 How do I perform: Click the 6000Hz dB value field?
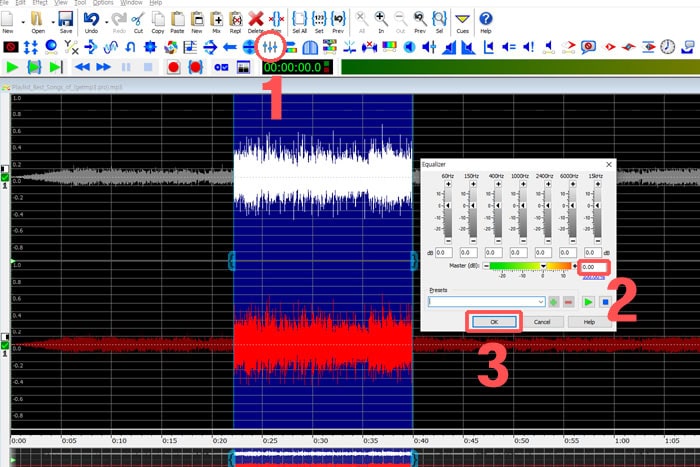pyautogui.click(x=568, y=253)
